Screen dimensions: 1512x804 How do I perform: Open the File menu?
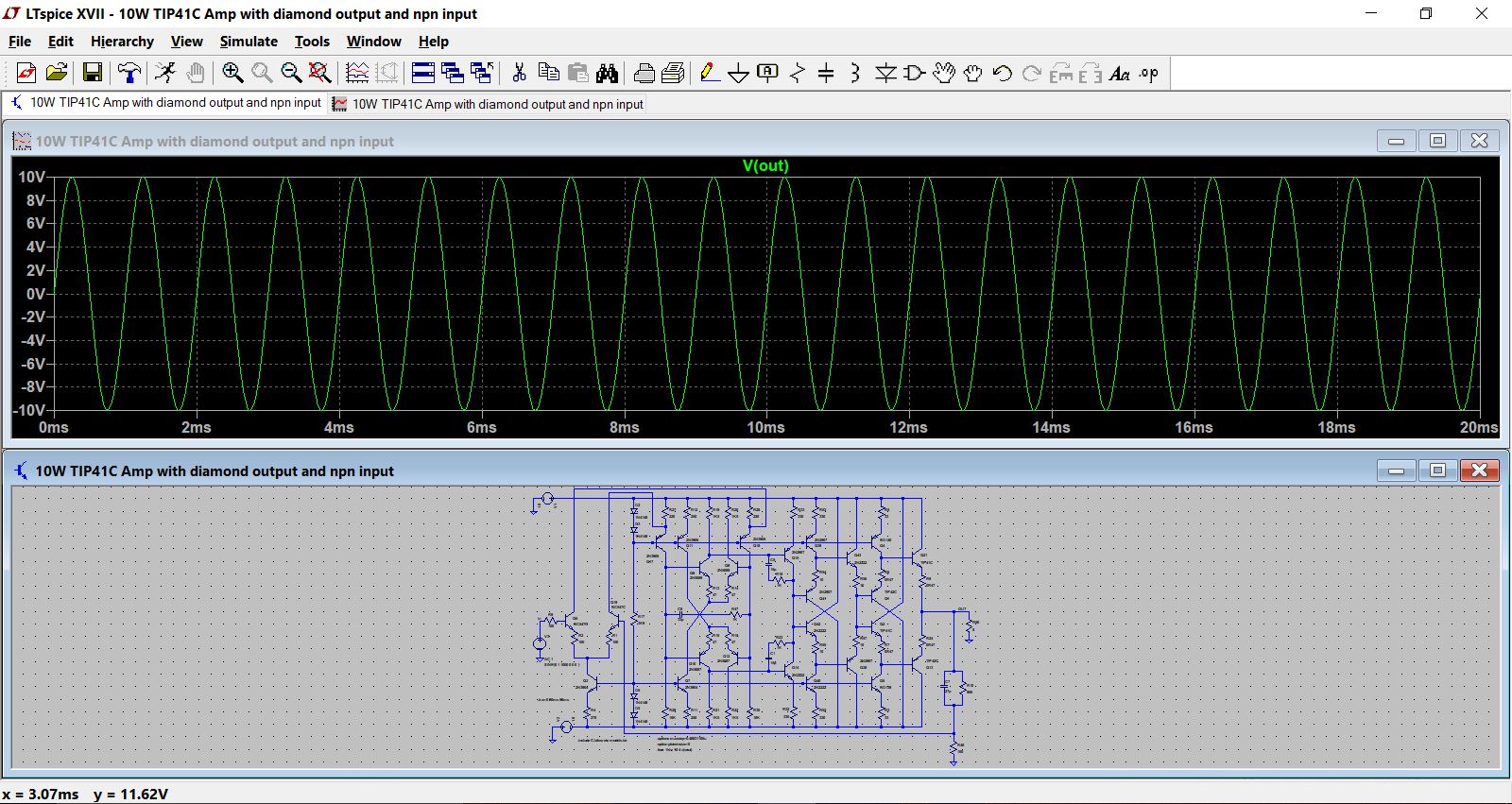tap(20, 42)
